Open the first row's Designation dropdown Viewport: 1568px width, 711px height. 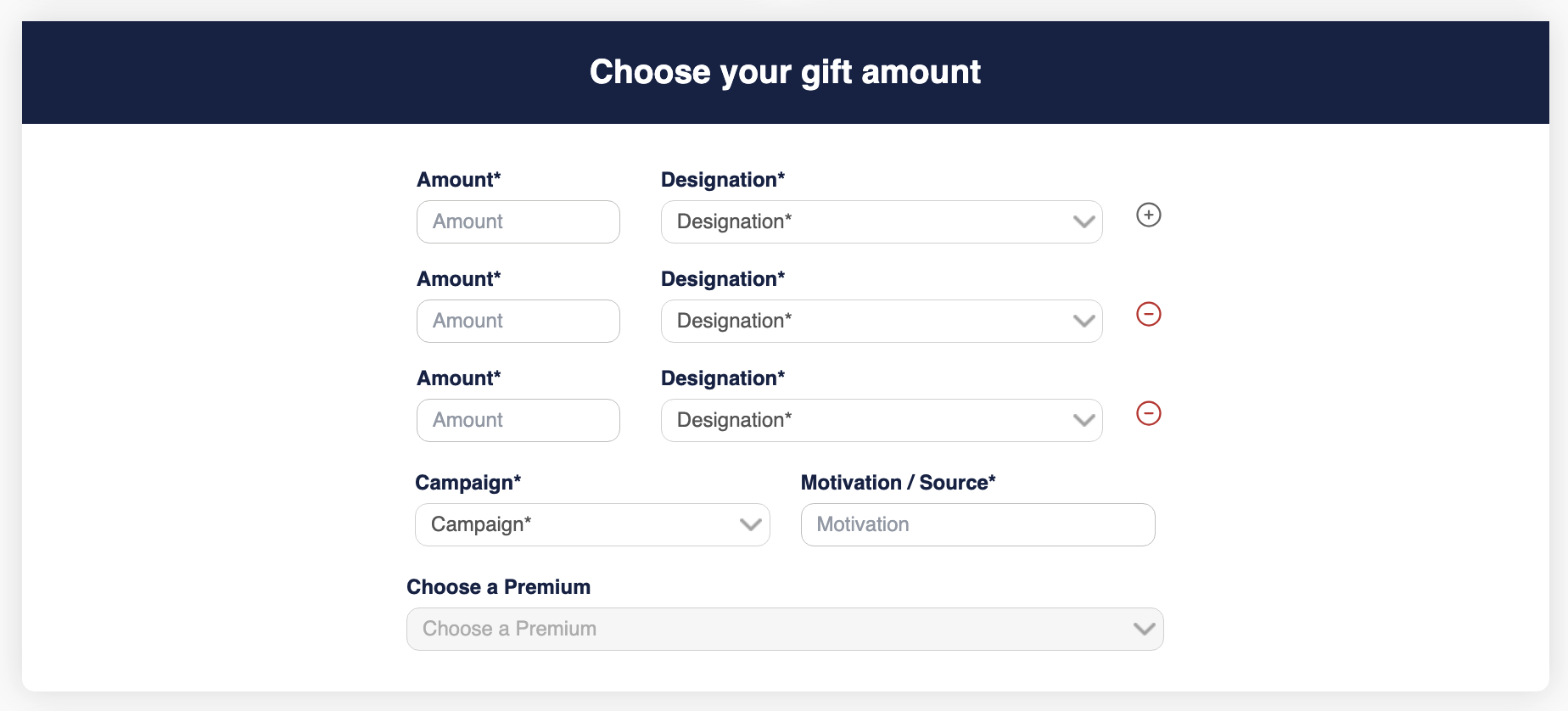click(881, 221)
